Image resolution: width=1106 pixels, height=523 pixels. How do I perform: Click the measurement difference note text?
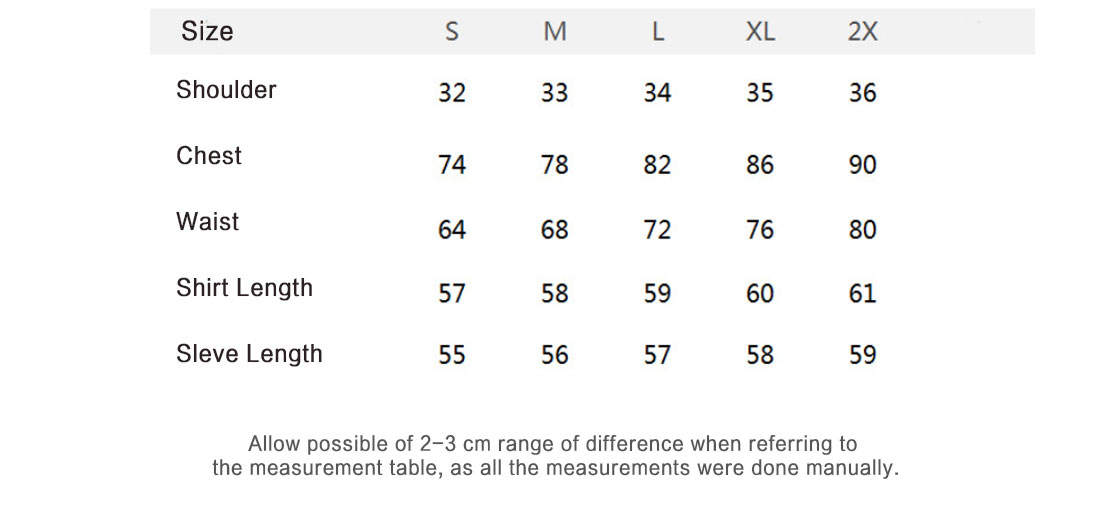[554, 456]
